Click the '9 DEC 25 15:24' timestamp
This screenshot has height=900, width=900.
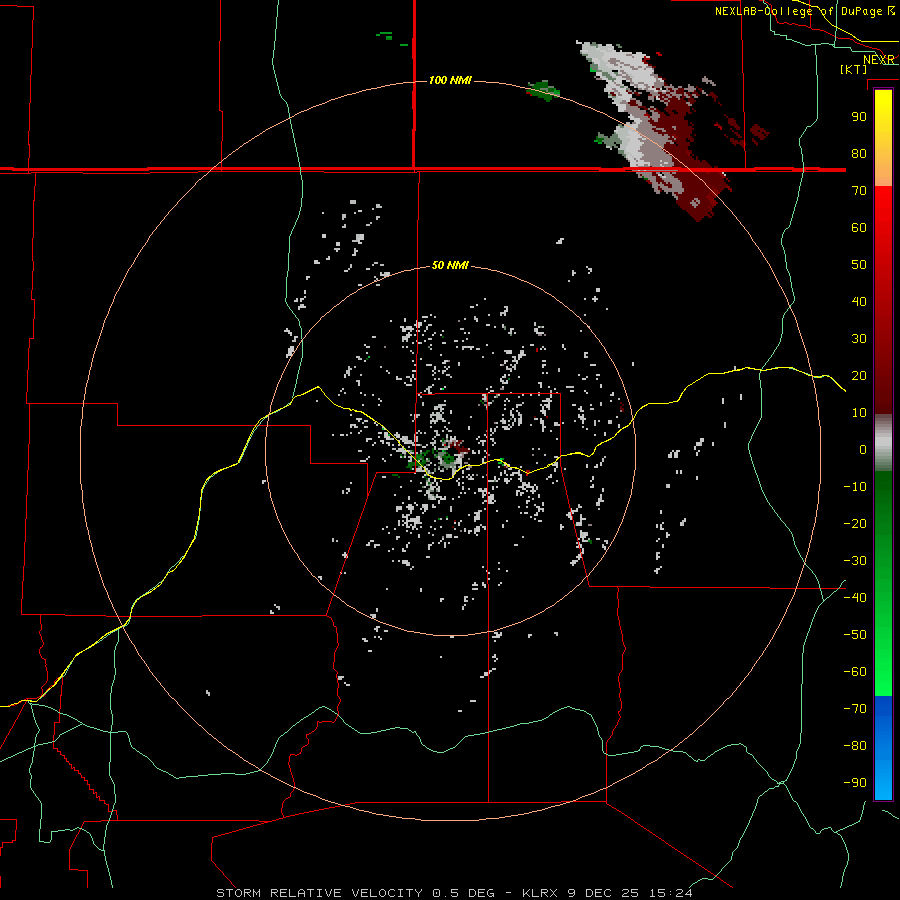(630, 893)
